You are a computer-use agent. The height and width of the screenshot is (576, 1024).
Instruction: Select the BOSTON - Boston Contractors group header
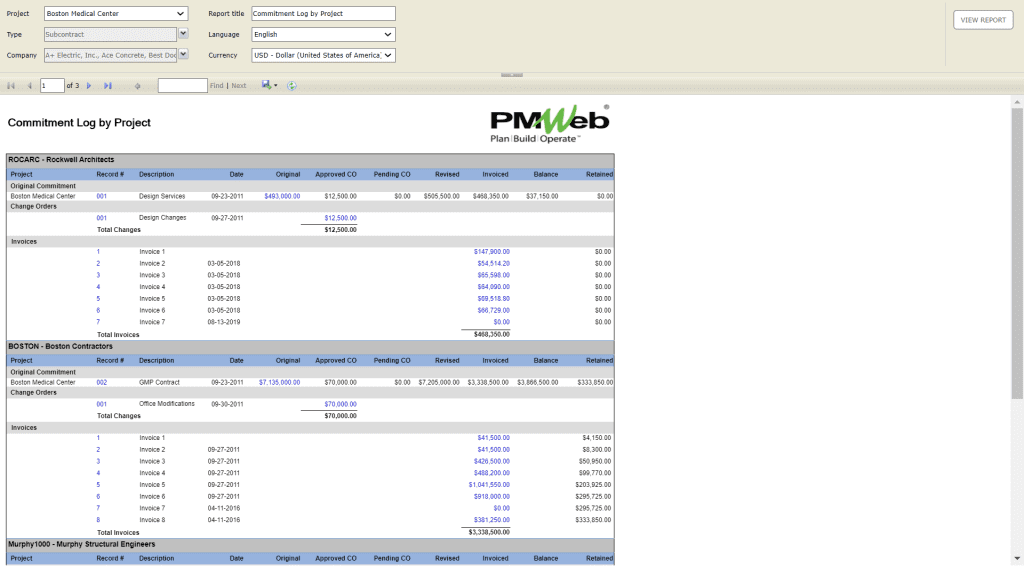point(310,347)
